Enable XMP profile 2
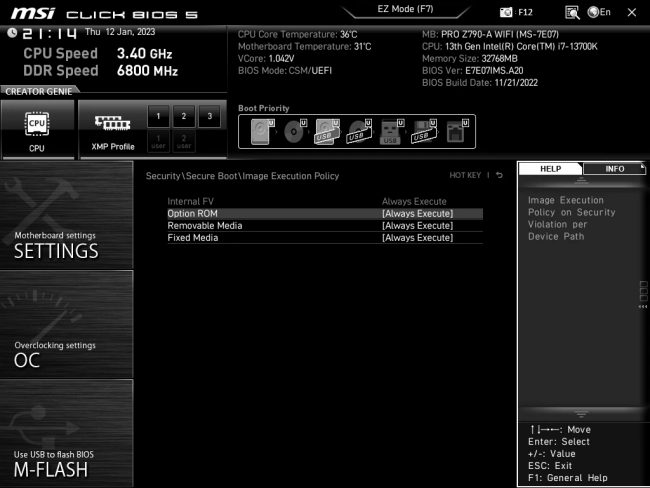Image resolution: width=650 pixels, height=488 pixels. click(x=183, y=116)
